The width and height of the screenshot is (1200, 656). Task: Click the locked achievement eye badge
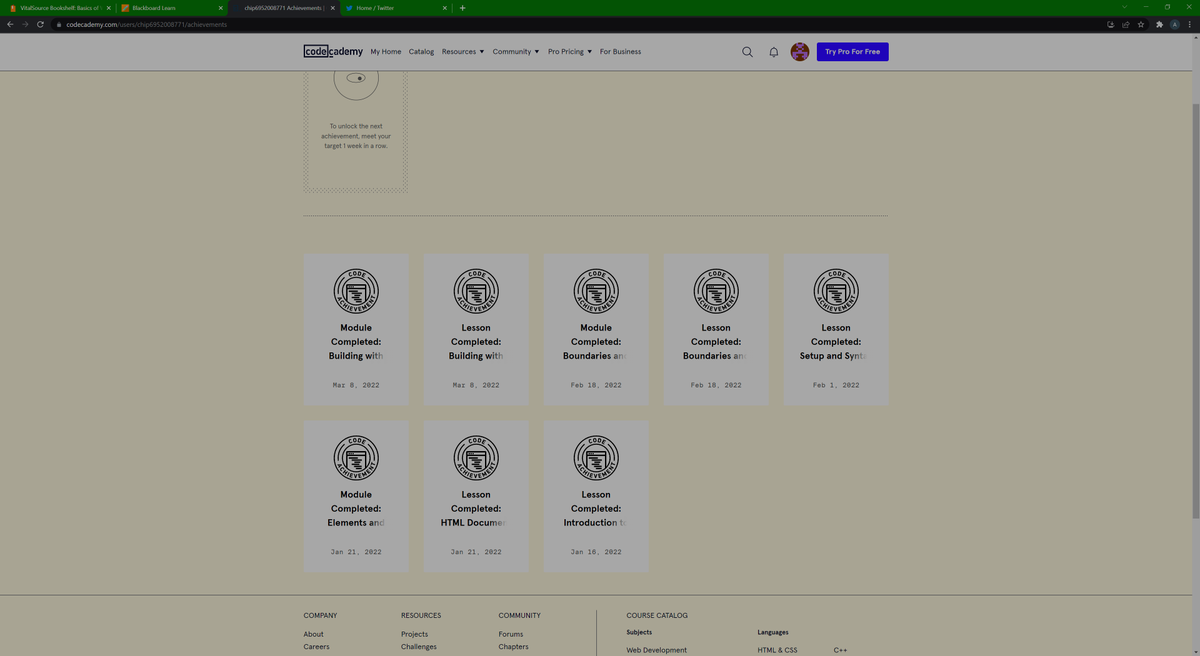click(x=356, y=78)
